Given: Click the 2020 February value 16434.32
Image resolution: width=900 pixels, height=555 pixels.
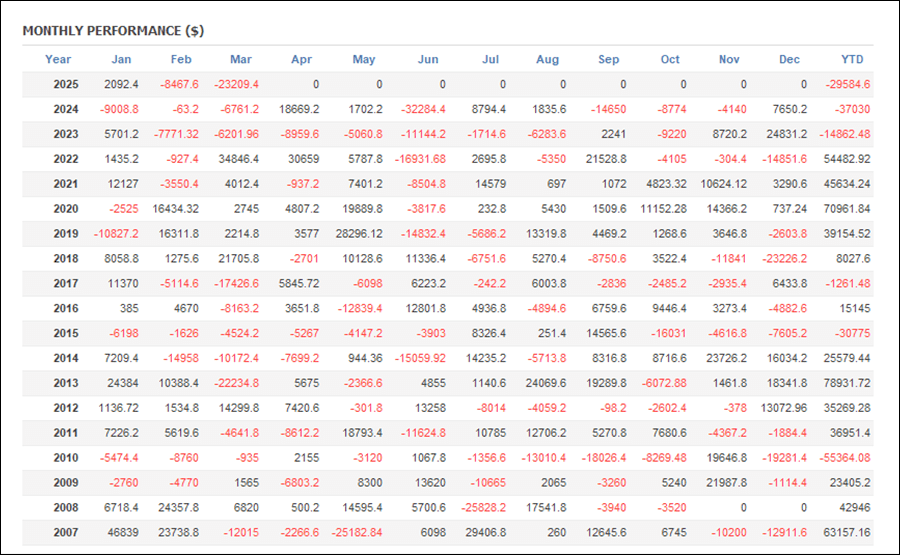Looking at the screenshot, I should click(176, 209).
